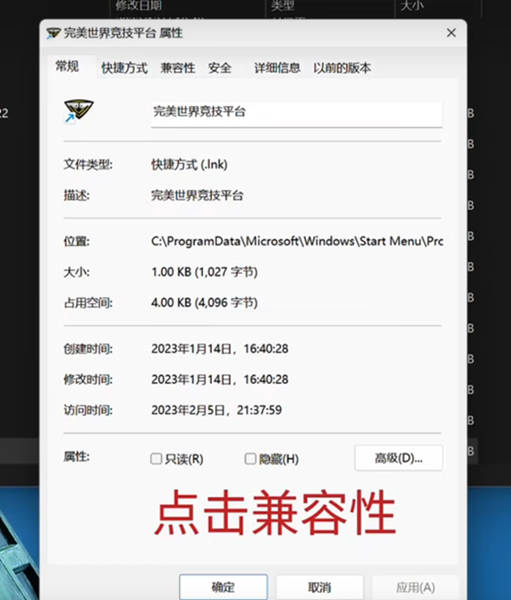Close the properties dialog with X

pyautogui.click(x=451, y=33)
